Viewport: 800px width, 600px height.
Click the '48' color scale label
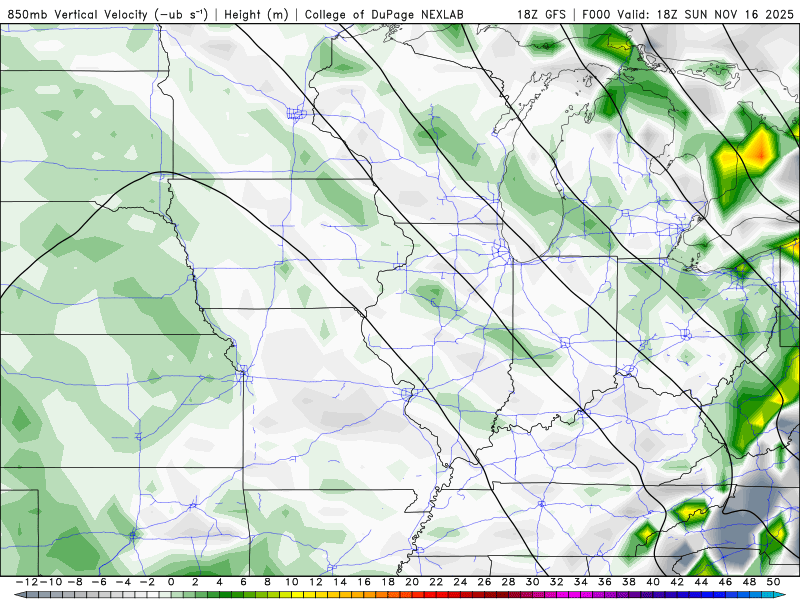749,582
